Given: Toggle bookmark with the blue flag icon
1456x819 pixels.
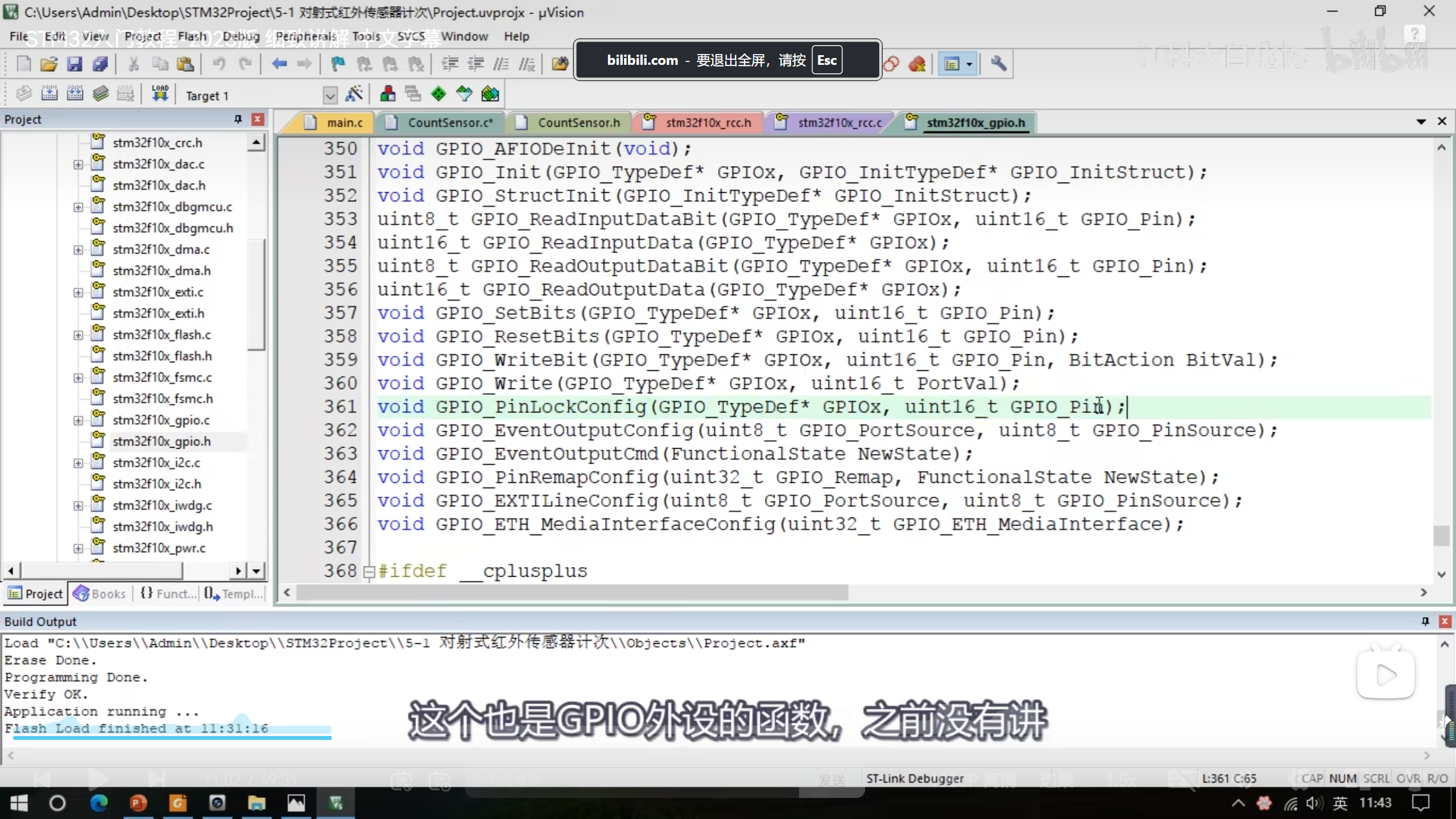Looking at the screenshot, I should tap(338, 64).
